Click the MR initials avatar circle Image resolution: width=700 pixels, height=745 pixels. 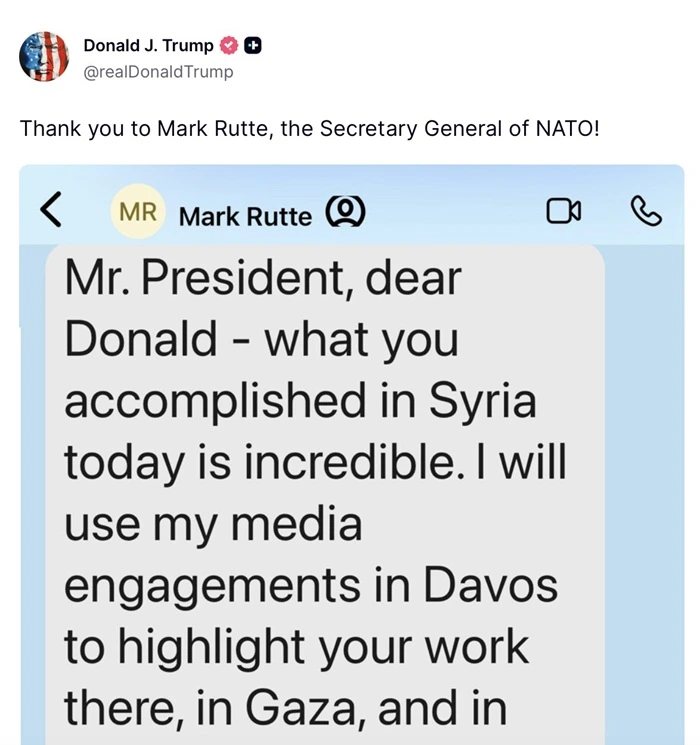coord(137,212)
